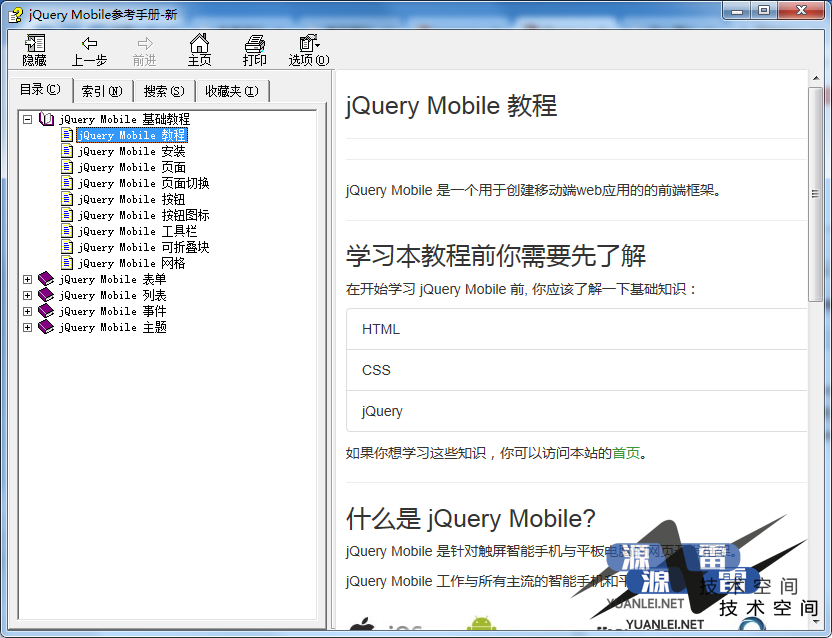
Task: Click the page icon next to 网格
Action: (67, 263)
